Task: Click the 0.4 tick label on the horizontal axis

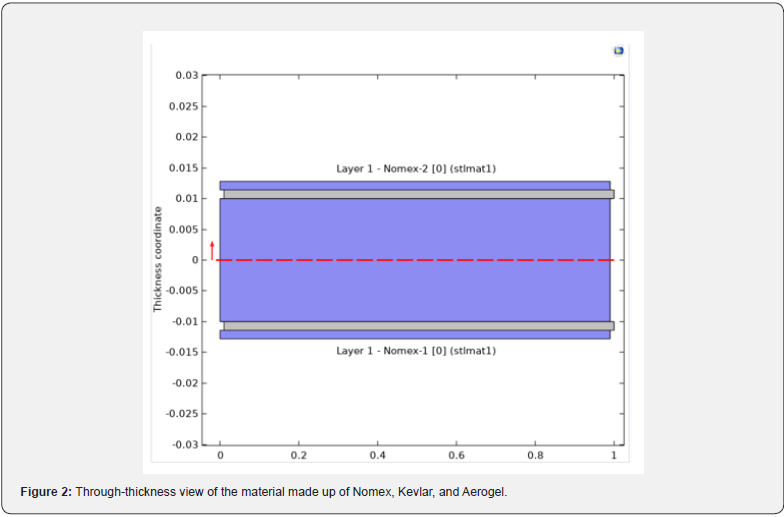Action: click(x=377, y=455)
